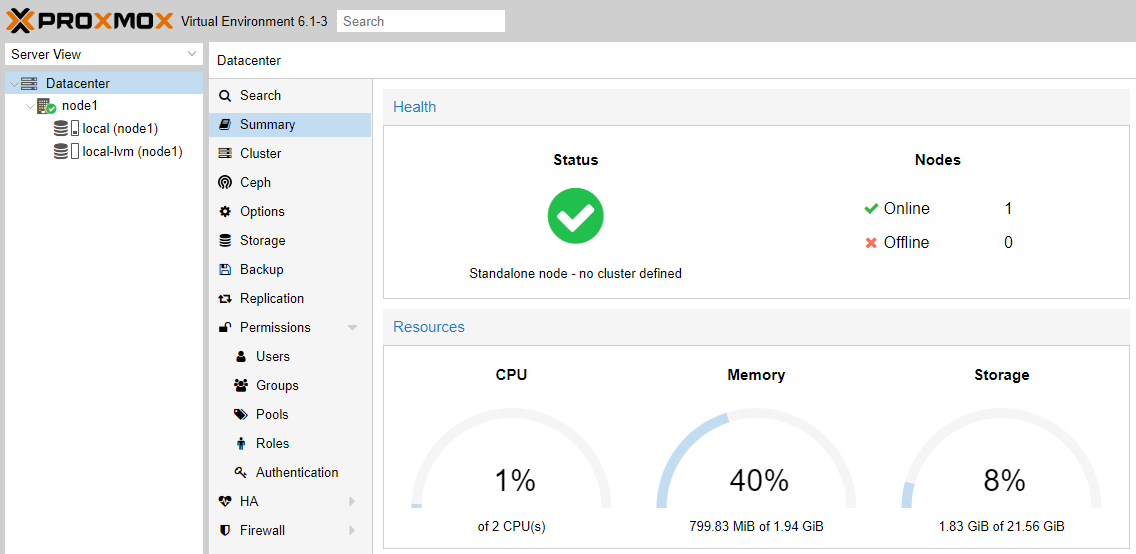Open the Server View dropdown
1136x554 pixels.
[x=104, y=54]
